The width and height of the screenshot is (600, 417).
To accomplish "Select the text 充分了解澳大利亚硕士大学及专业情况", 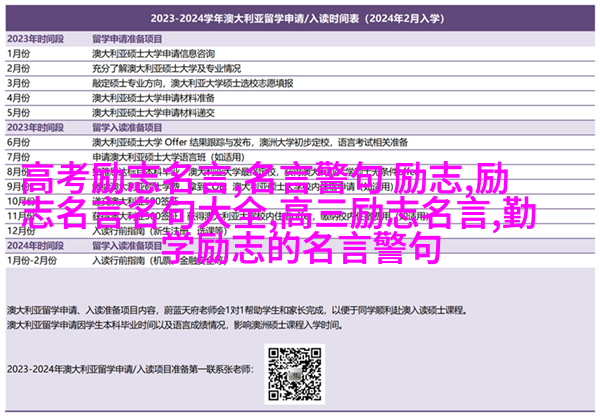I will [x=166, y=68].
